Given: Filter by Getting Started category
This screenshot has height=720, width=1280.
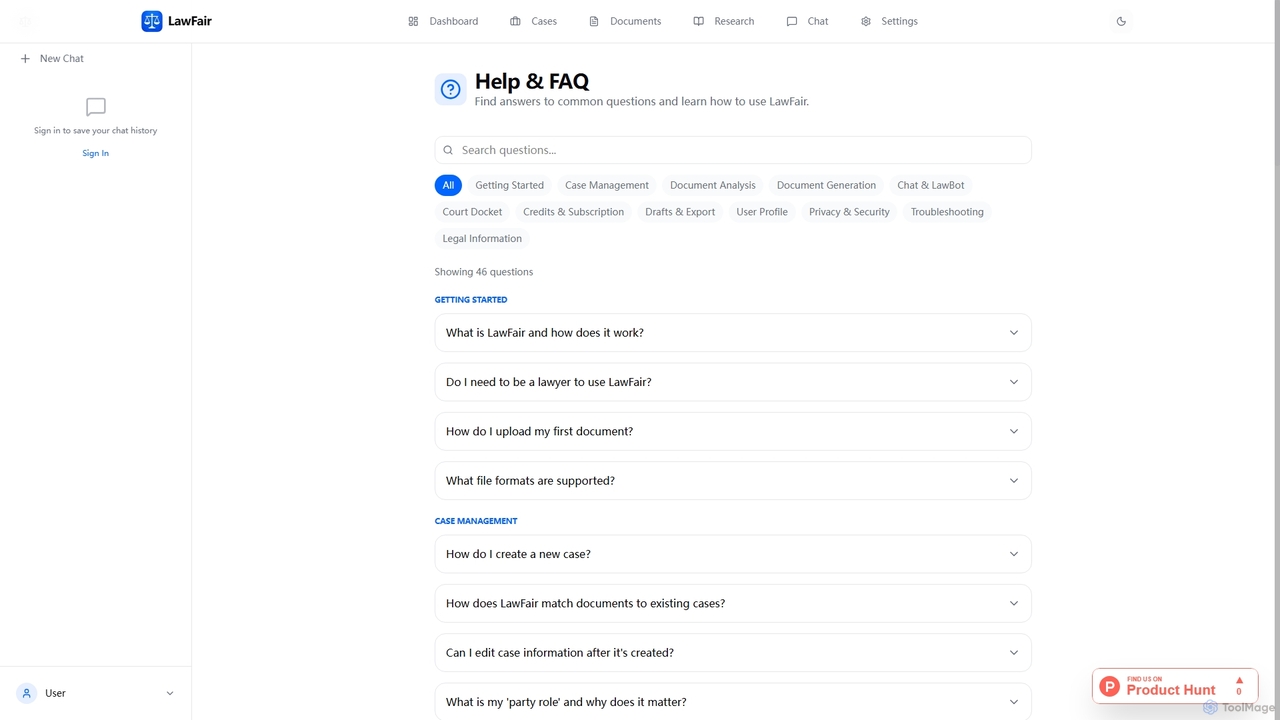Looking at the screenshot, I should pos(510,185).
